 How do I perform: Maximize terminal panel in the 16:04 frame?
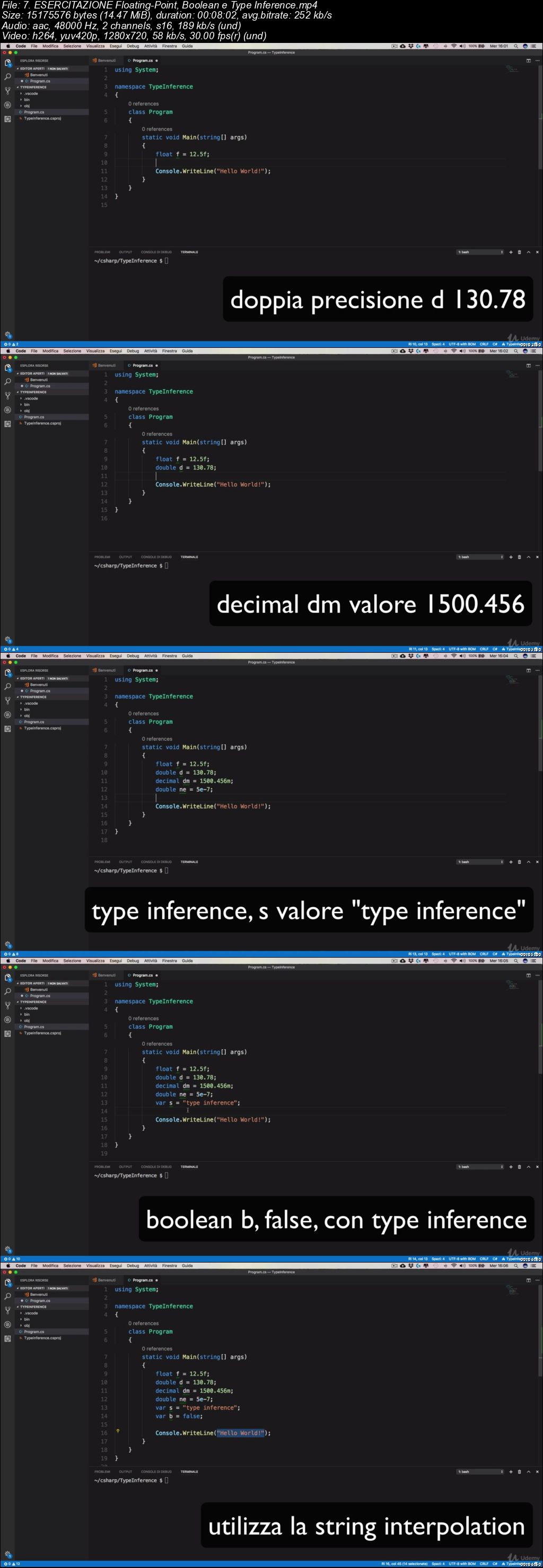[x=528, y=862]
